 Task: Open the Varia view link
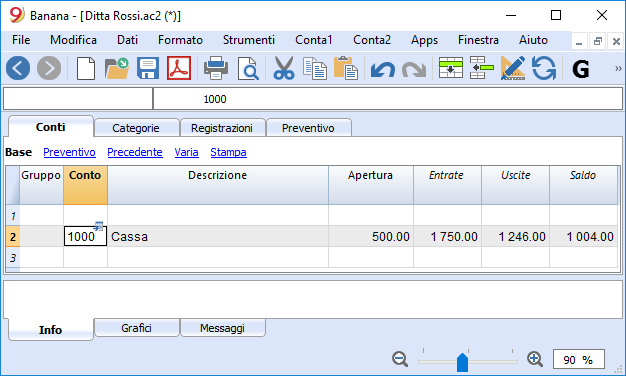[186, 152]
